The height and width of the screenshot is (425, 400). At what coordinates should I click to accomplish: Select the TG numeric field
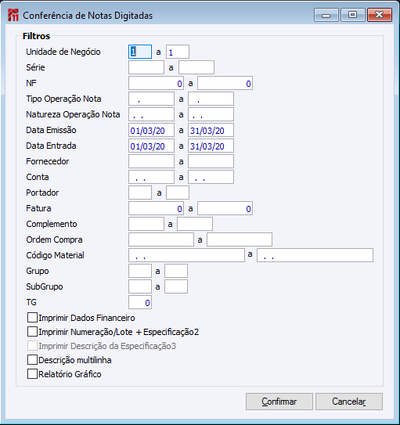point(140,302)
